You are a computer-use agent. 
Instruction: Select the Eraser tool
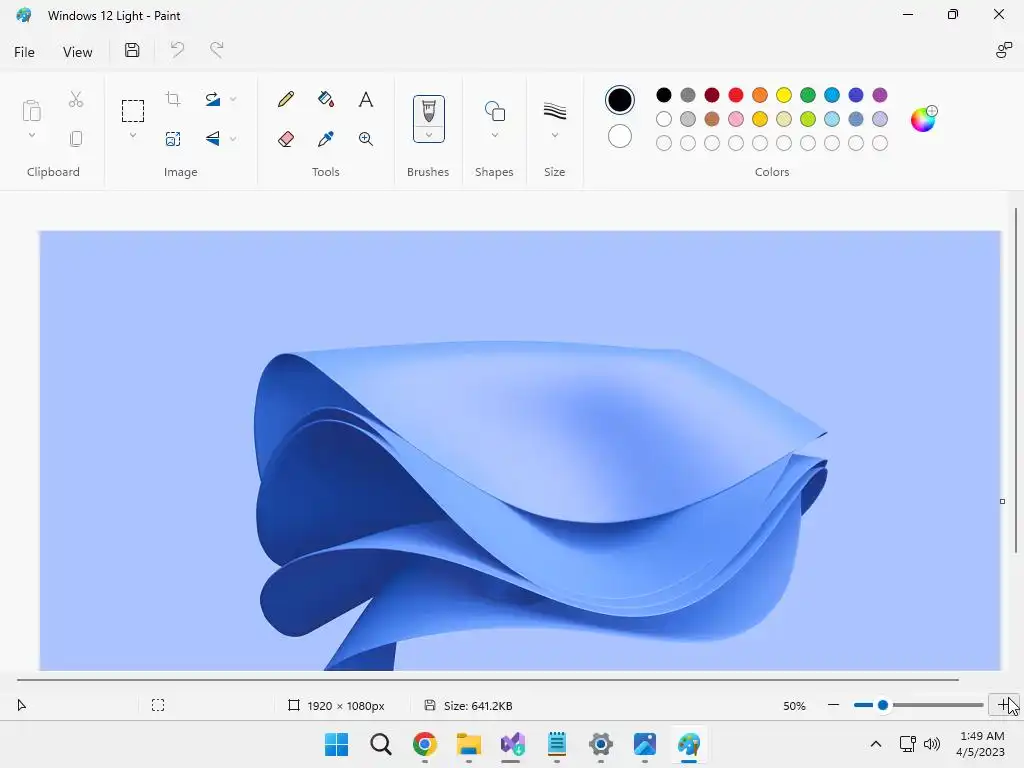click(x=286, y=138)
